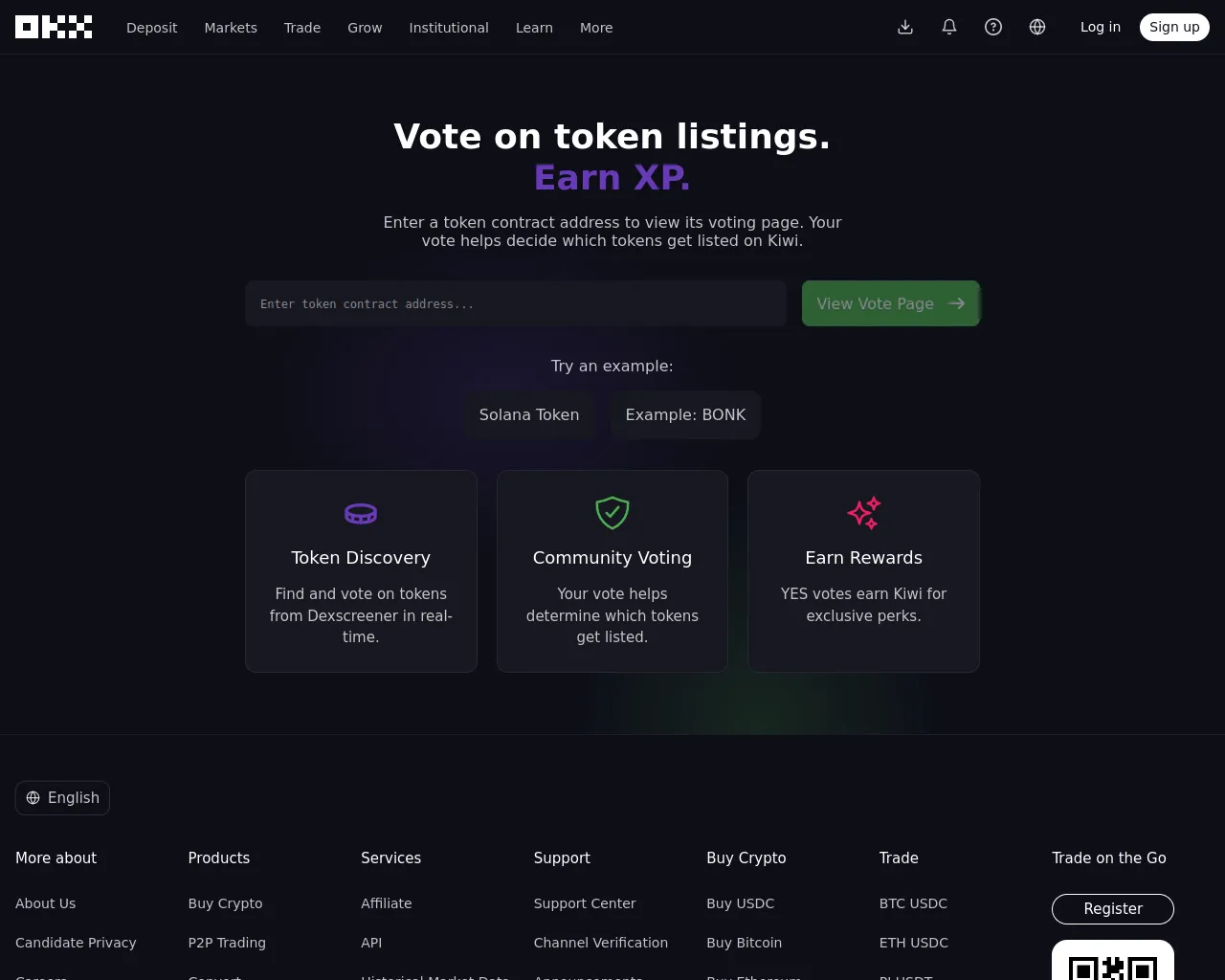Open the Learn menu item
Screen dimensions: 1225x980
coord(534,28)
